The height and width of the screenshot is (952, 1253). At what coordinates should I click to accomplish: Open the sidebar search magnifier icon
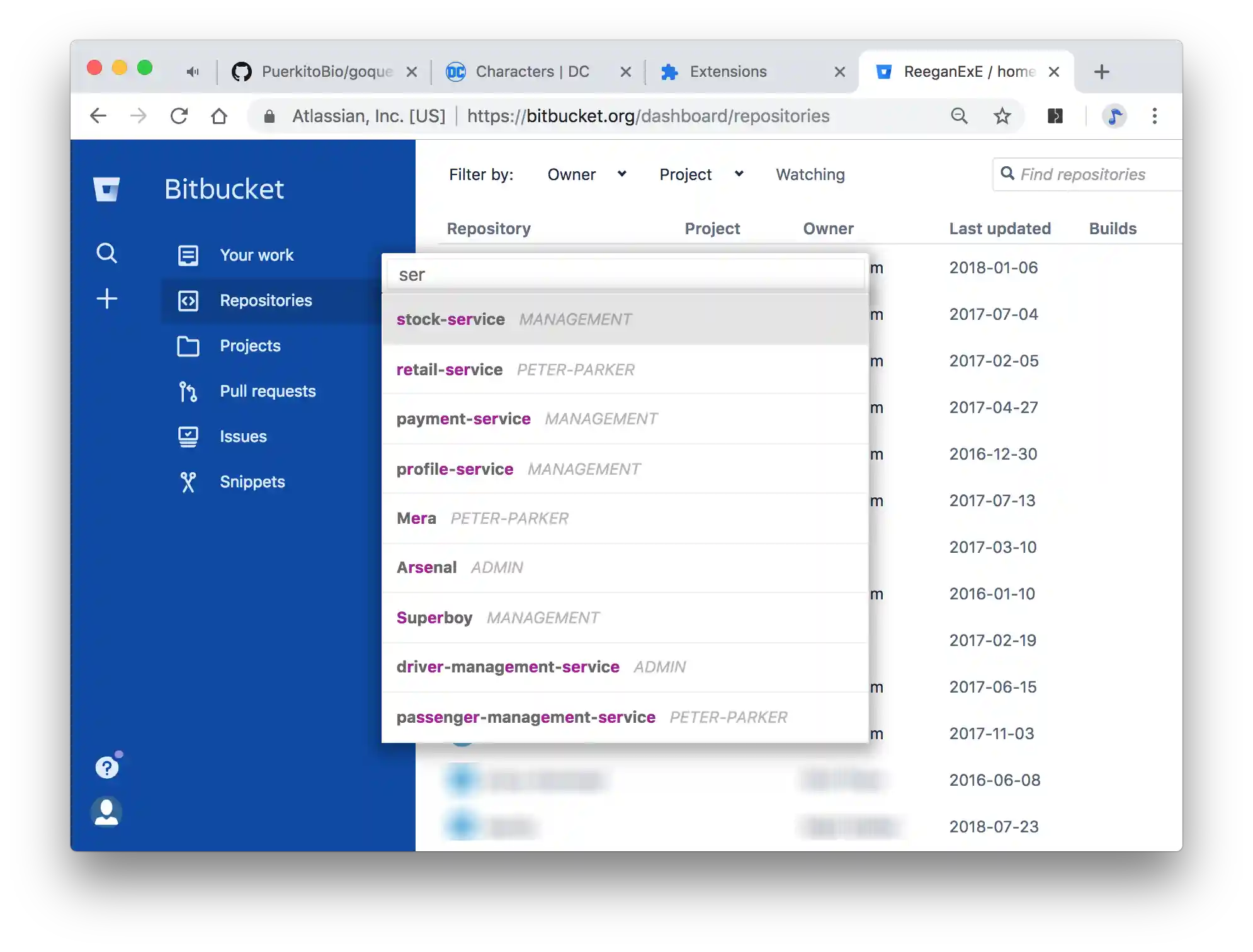[106, 253]
